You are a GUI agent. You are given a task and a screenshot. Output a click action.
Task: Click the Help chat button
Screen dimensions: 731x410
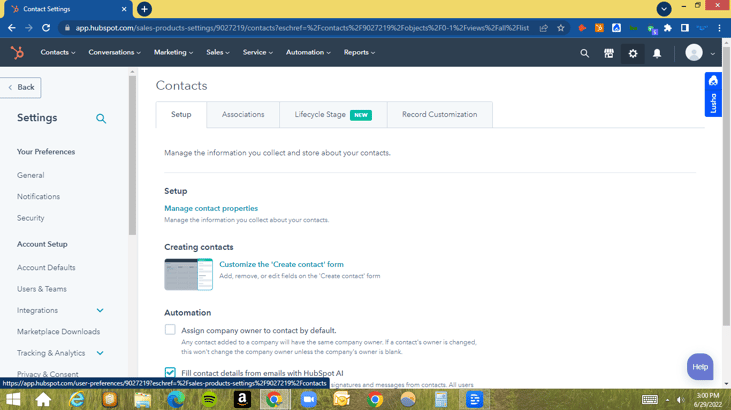tap(700, 367)
